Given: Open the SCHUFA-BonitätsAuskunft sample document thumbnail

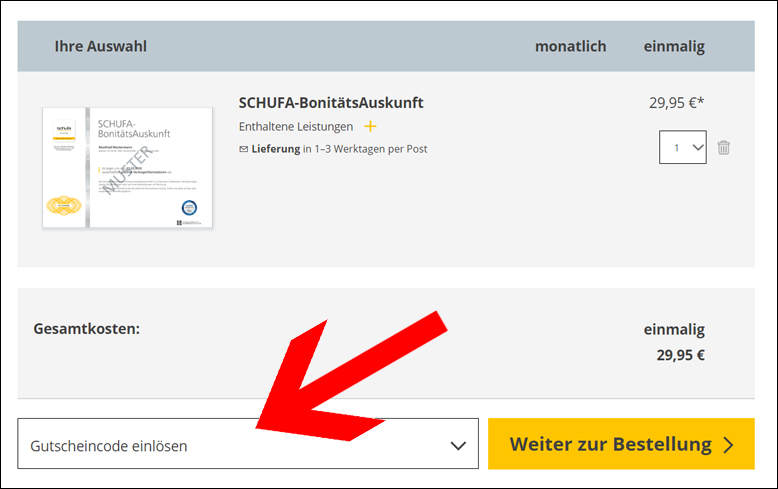Looking at the screenshot, I should point(128,168).
